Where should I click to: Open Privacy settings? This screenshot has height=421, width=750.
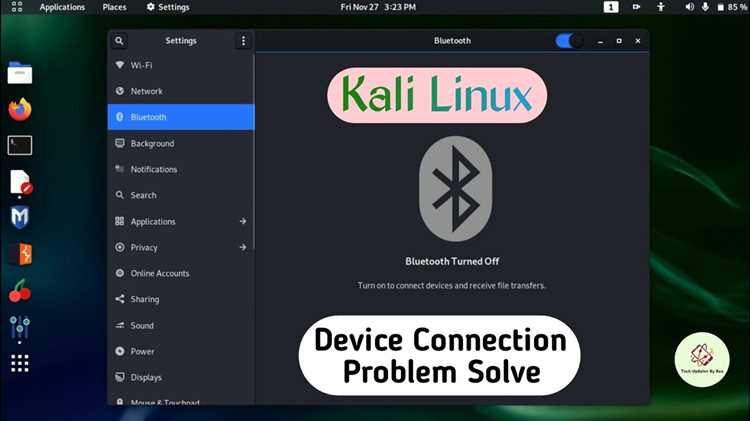181,247
